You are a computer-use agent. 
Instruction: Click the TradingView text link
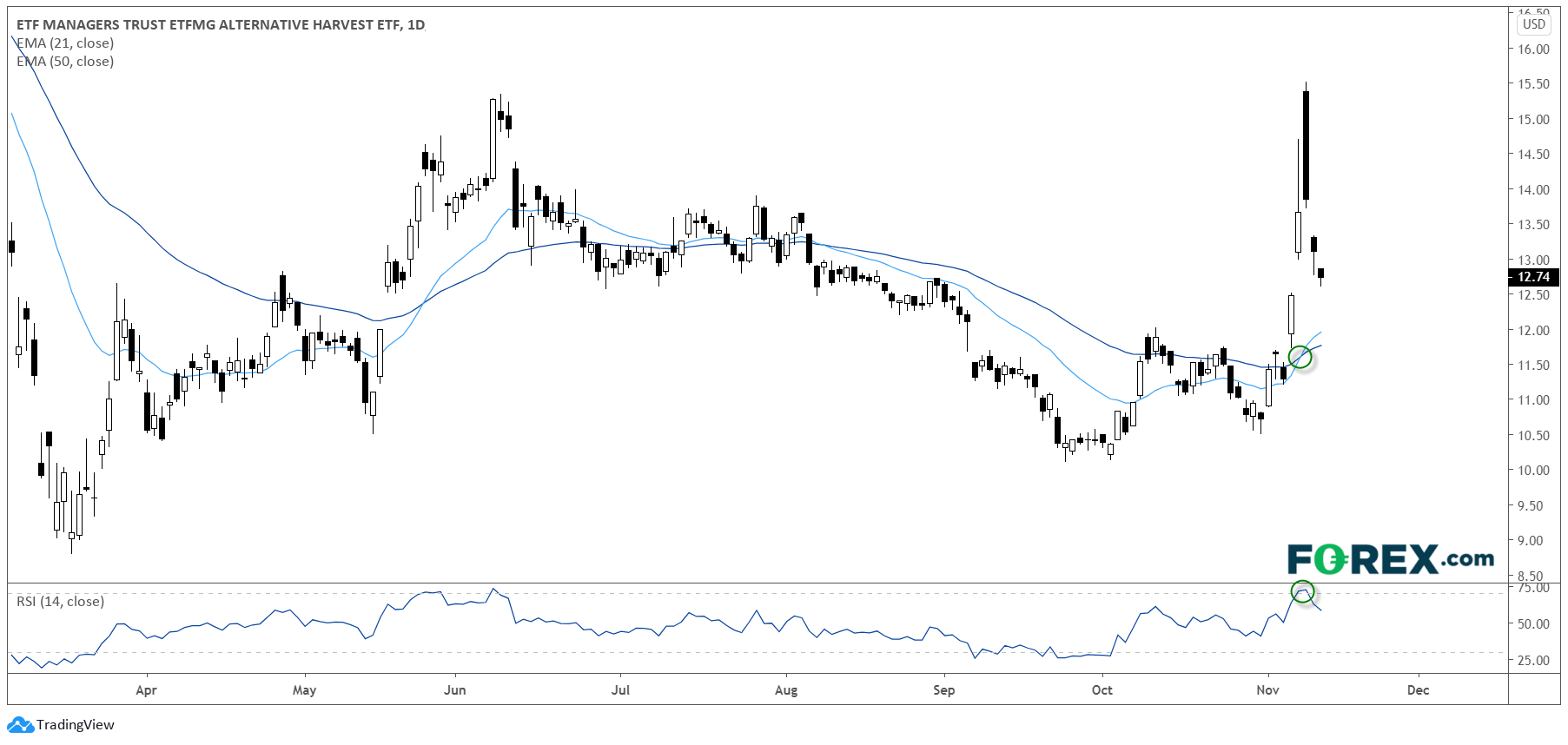point(76,724)
